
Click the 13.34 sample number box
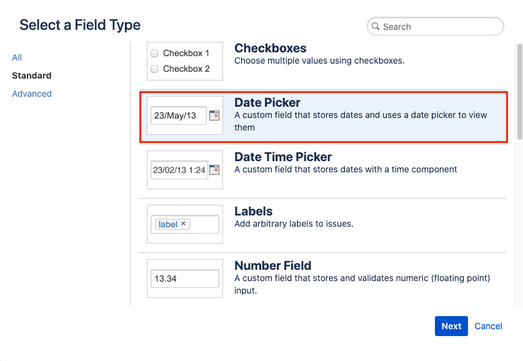tap(185, 279)
